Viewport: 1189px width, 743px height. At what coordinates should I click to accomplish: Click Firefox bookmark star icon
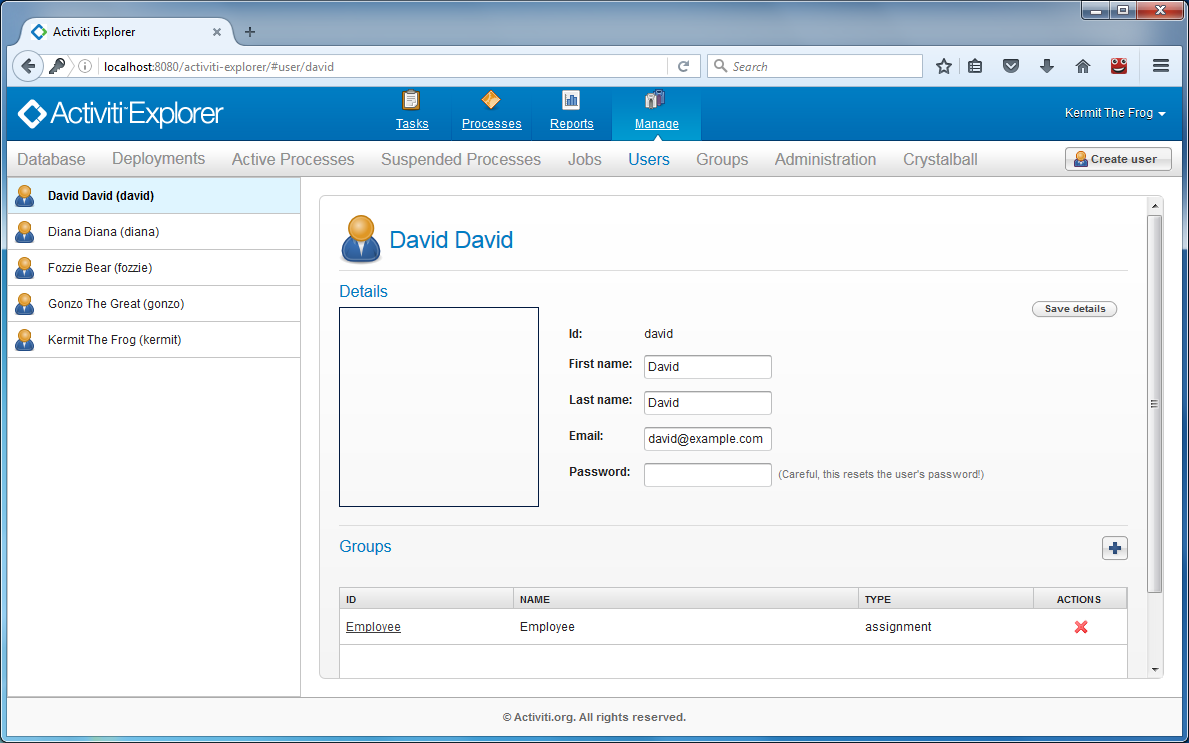[x=943, y=66]
